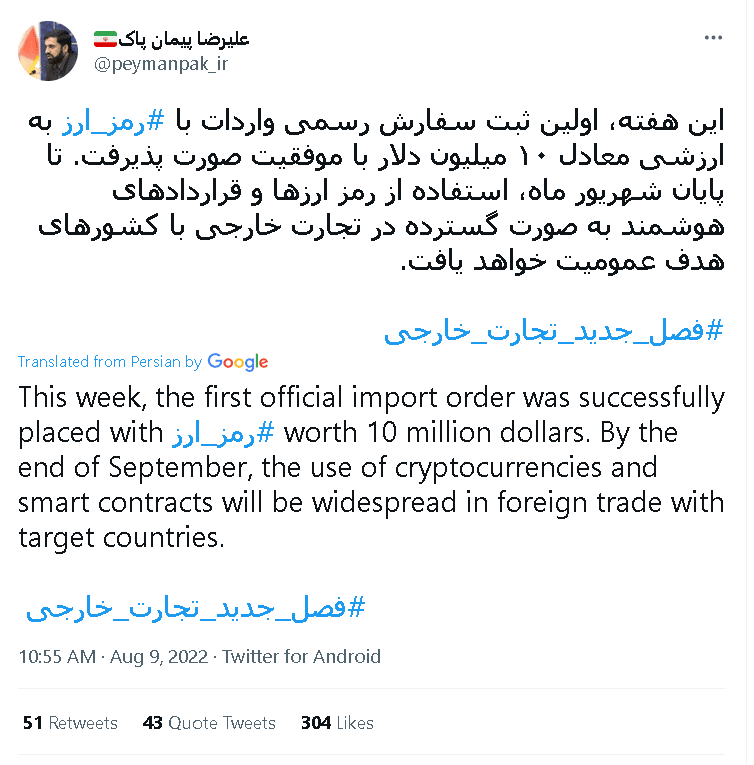Click the first line of the Persian tweet text

click(x=376, y=121)
